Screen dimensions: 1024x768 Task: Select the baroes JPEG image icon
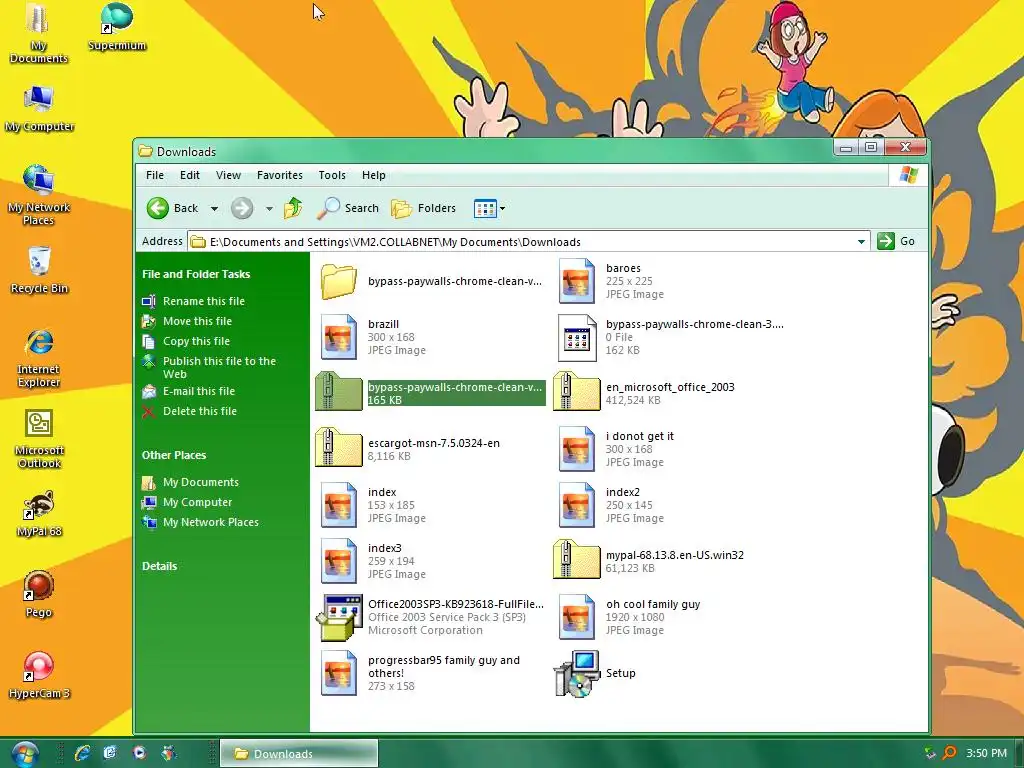pyautogui.click(x=577, y=281)
